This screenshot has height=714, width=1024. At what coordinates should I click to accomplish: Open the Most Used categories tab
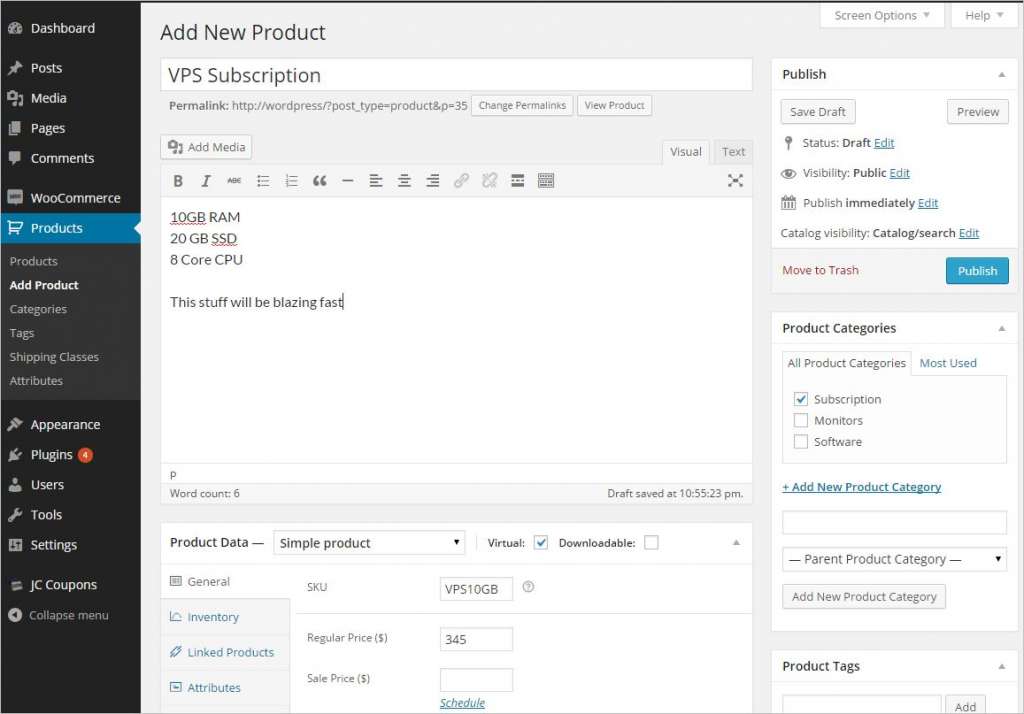point(947,363)
